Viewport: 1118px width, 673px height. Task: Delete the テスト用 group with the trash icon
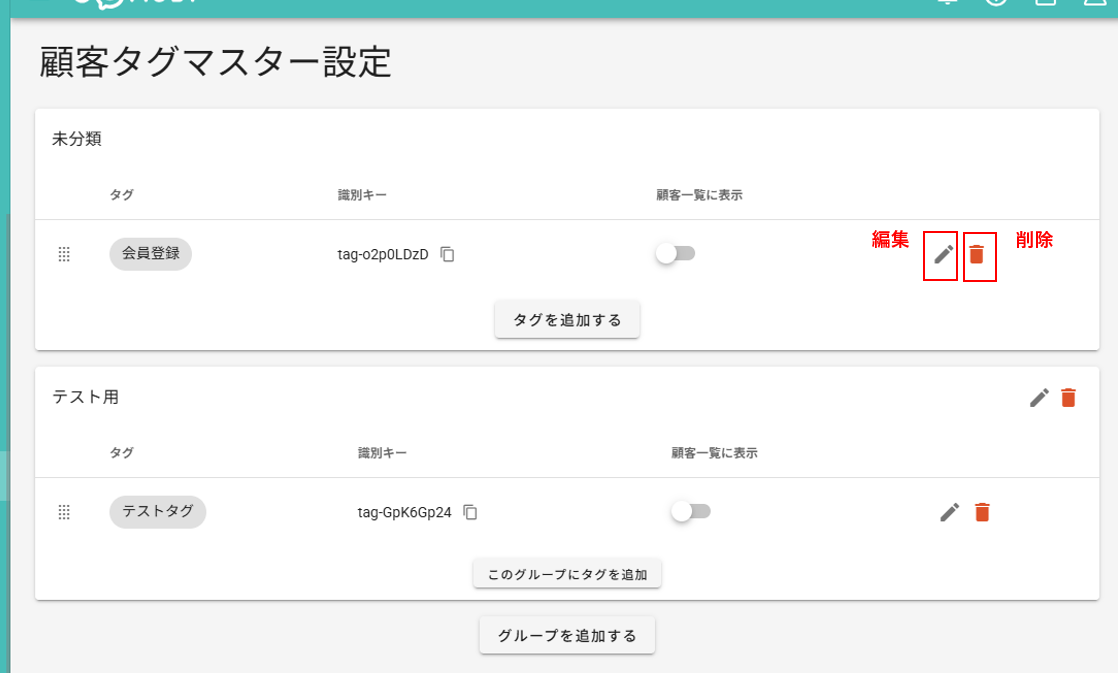pyautogui.click(x=1069, y=397)
